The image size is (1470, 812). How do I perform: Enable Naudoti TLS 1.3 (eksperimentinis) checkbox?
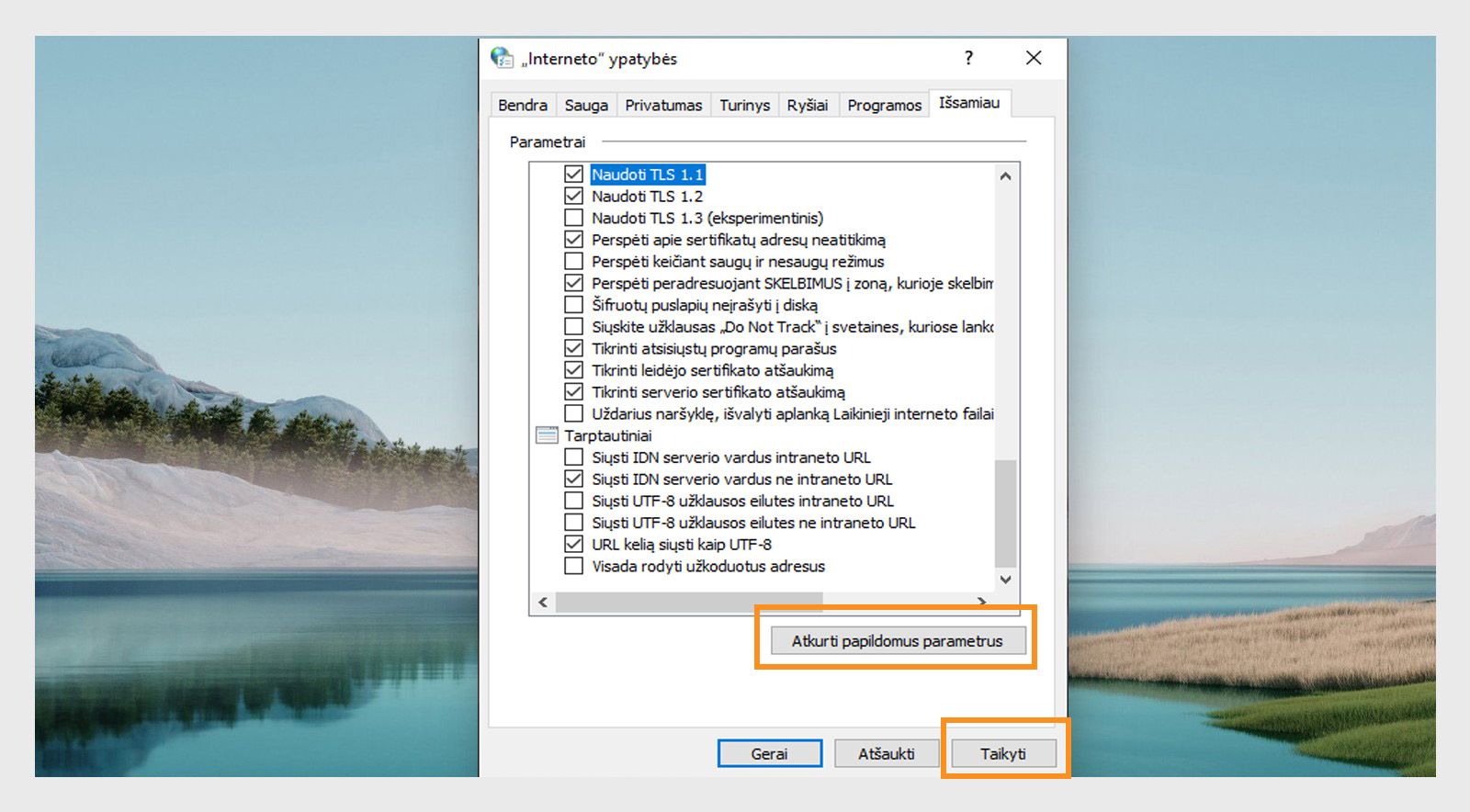pos(573,218)
